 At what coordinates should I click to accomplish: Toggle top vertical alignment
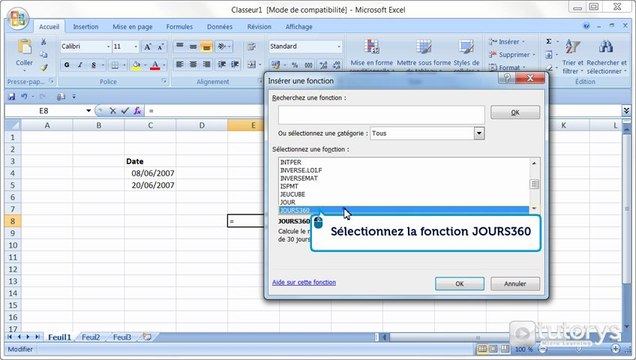tap(180, 46)
